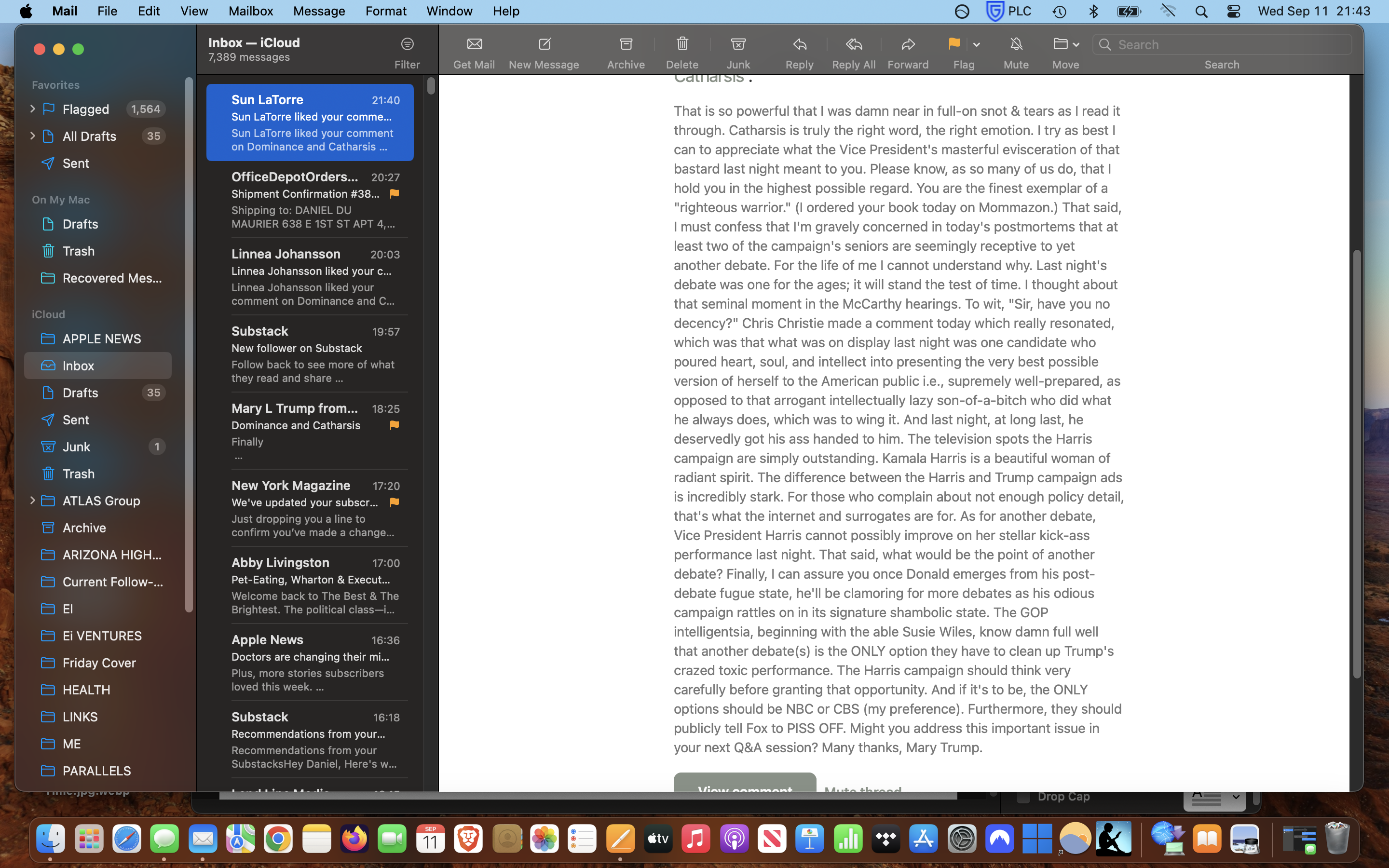Click the Reply arrow icon
The width and height of the screenshot is (1389, 868).
click(x=800, y=44)
